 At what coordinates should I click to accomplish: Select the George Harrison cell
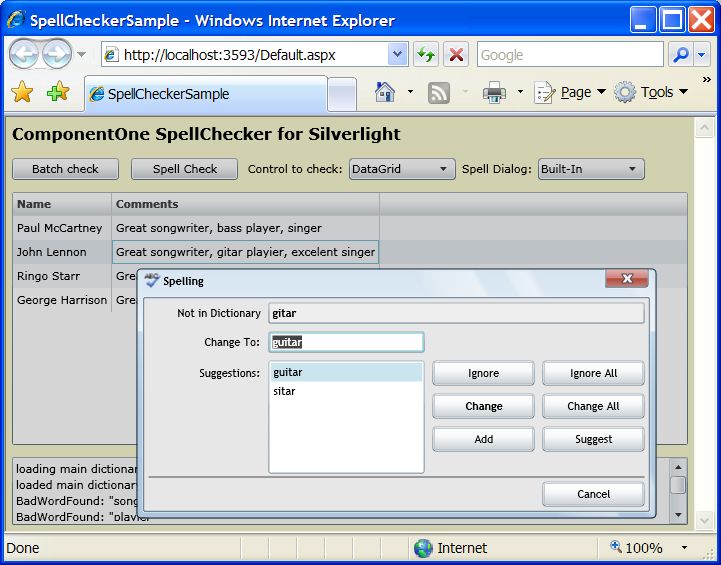[62, 300]
